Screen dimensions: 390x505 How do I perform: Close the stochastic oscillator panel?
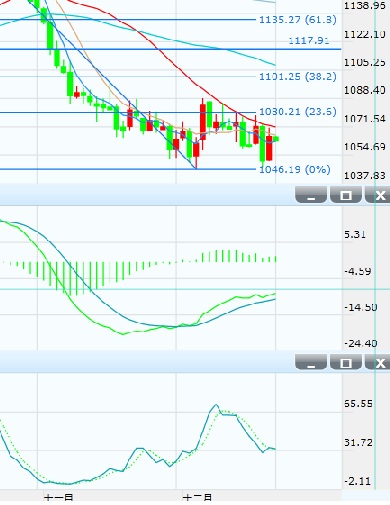(x=378, y=362)
